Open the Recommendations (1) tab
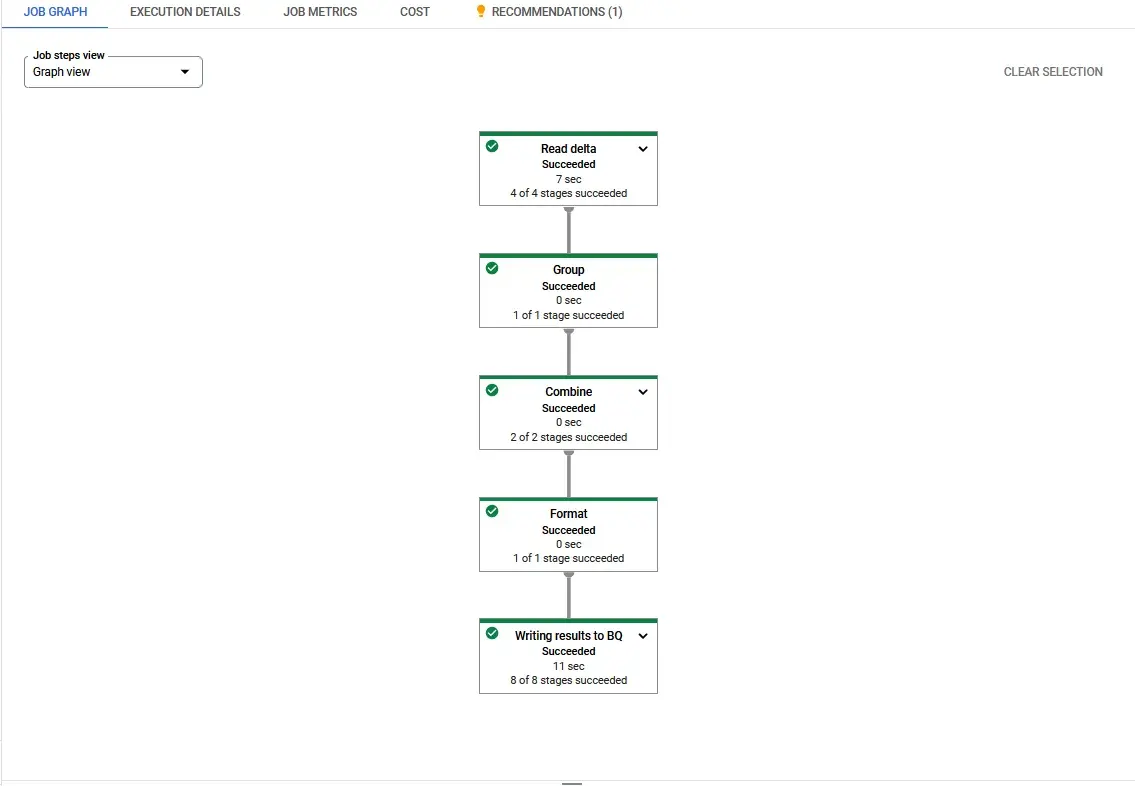This screenshot has height=786, width=1135. (549, 12)
